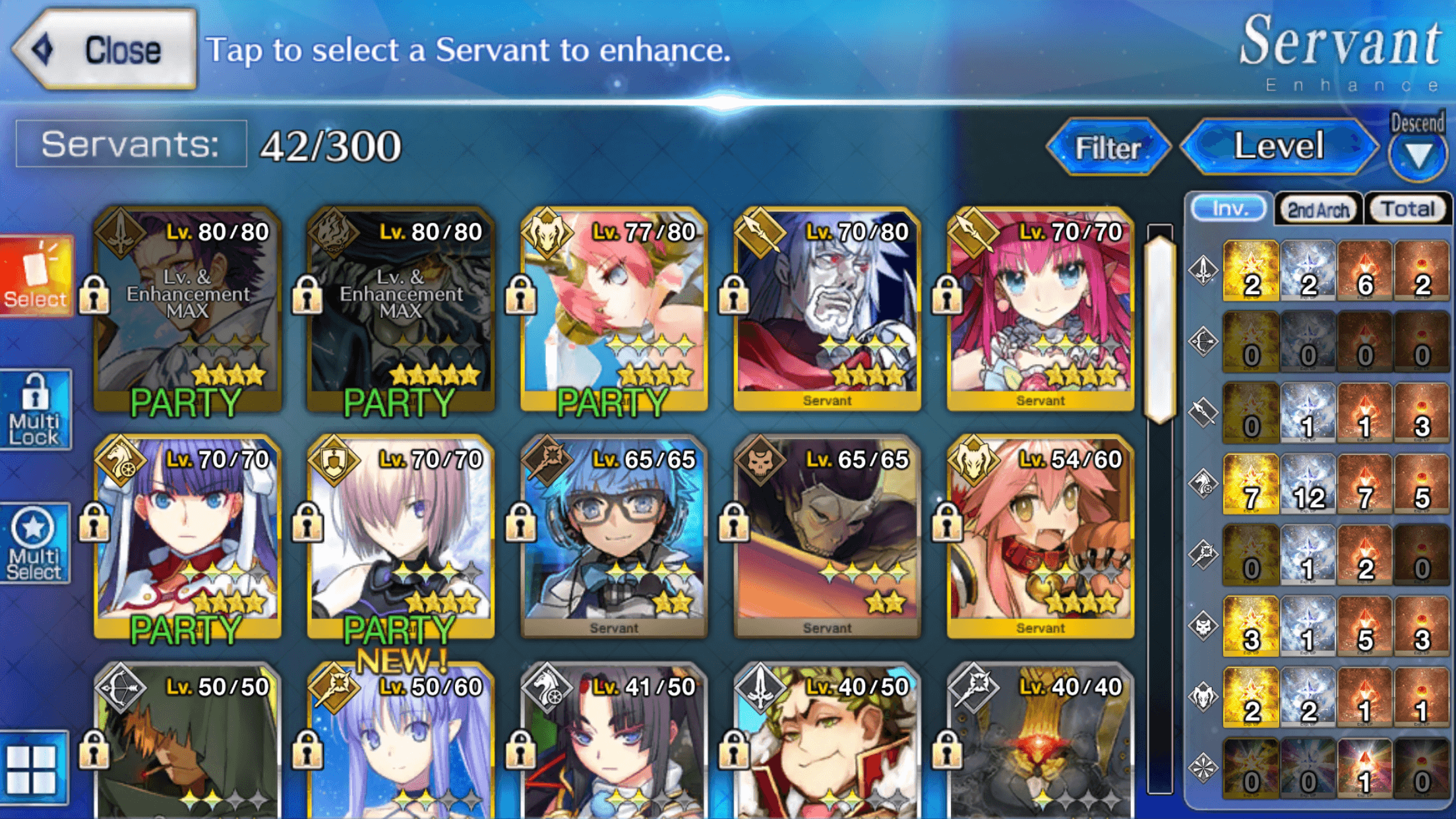Switch display using the grid view icon
This screenshot has width=1456, height=819.
point(33,769)
